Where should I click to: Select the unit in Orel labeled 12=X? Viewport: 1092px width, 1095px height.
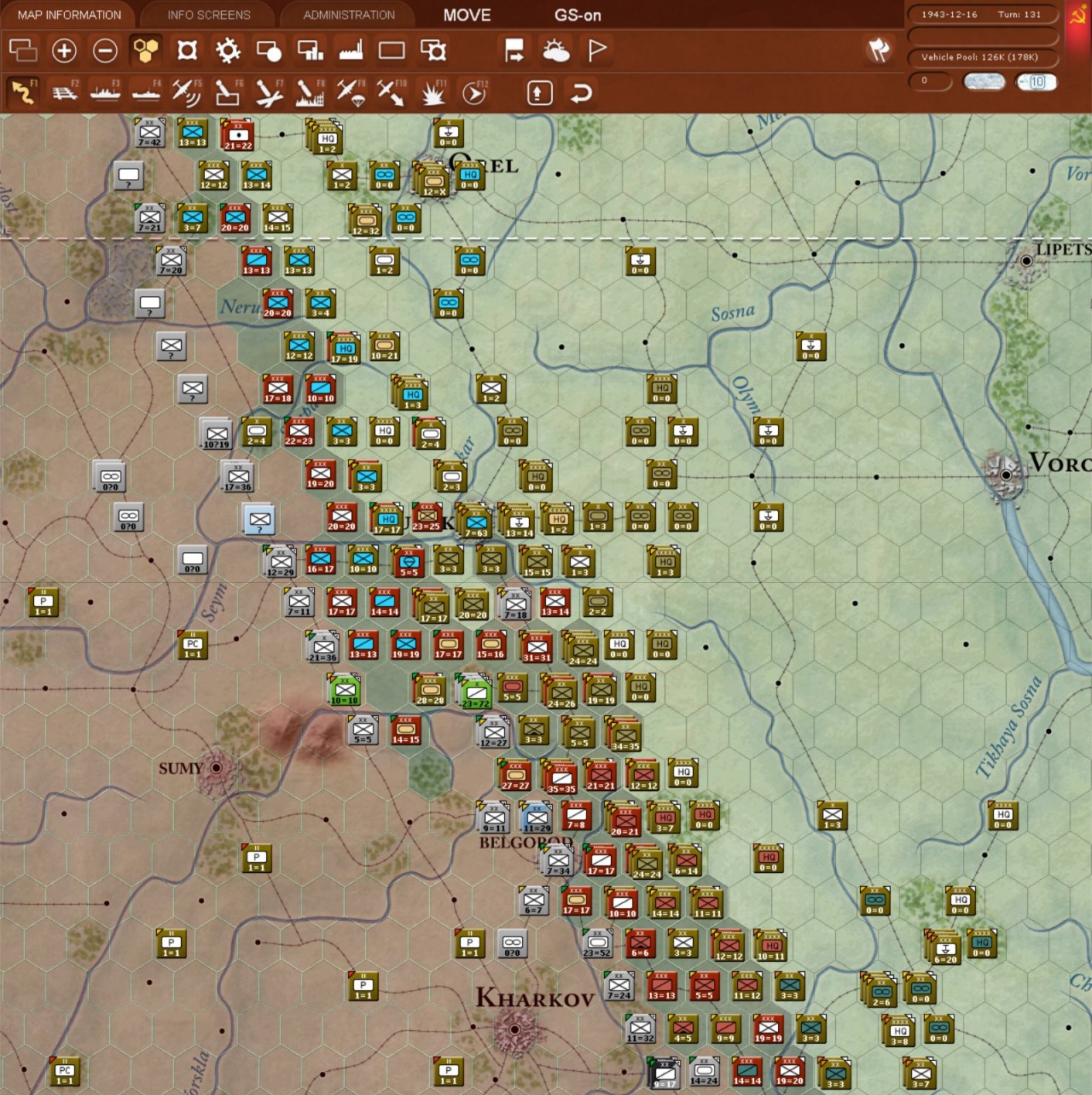point(433,179)
